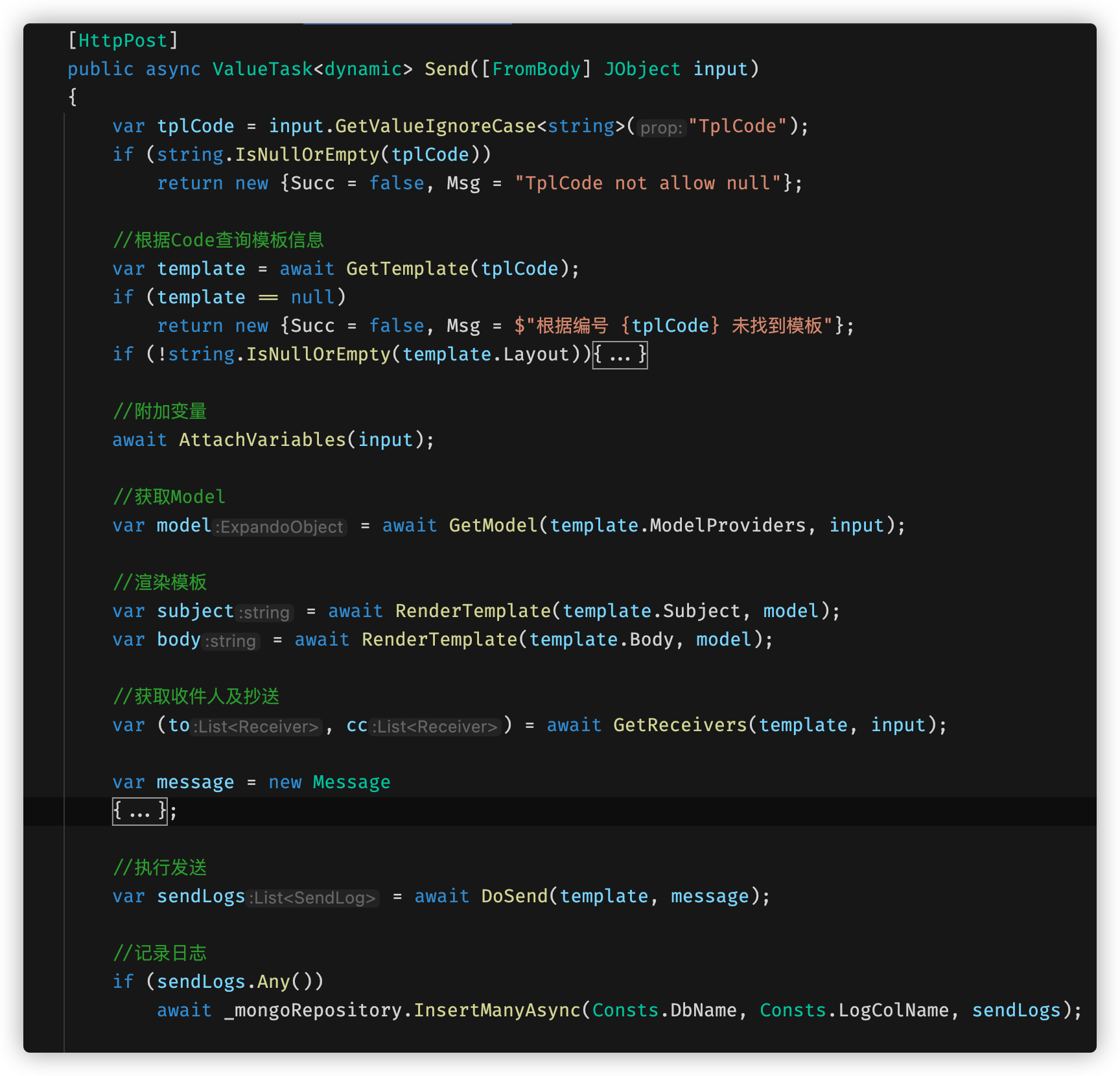Screen dimensions: 1120x1076
Task: Click the subject variable declaration
Action: 195,611
